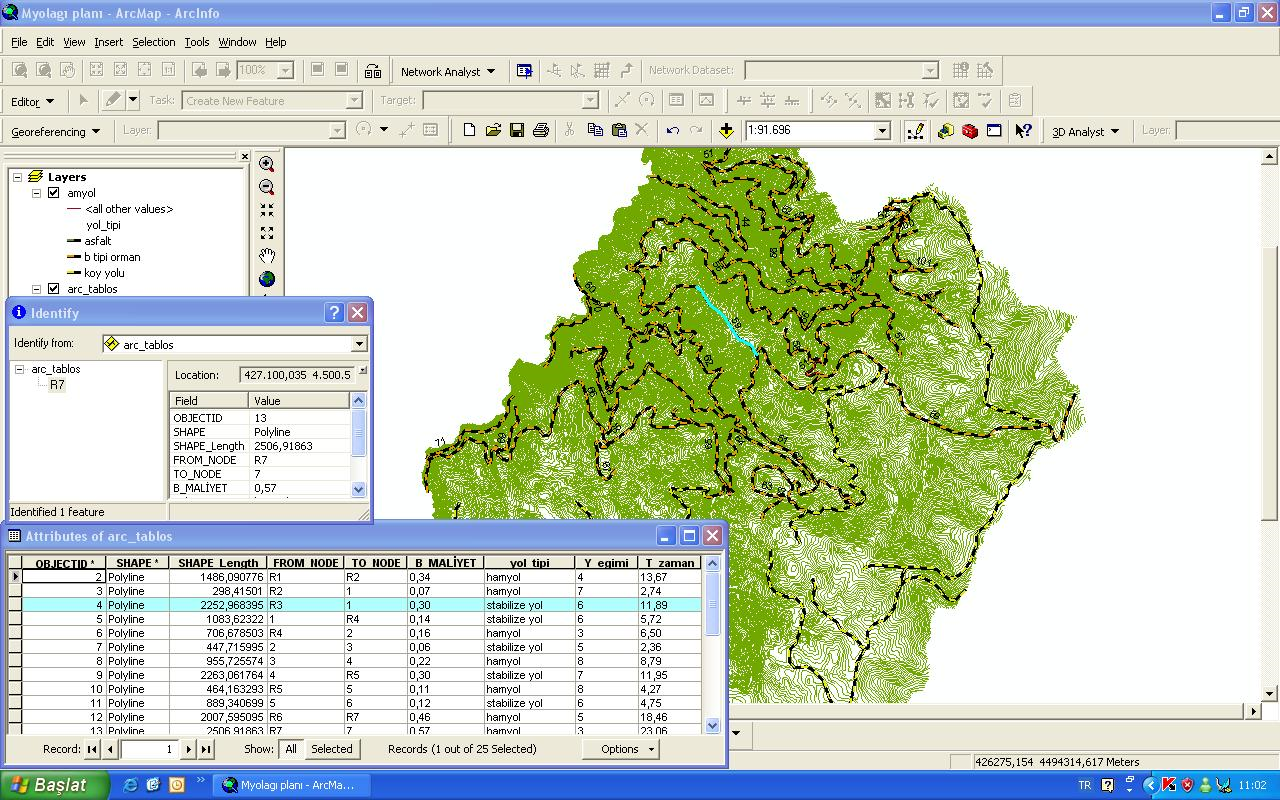Open the Identify from dropdown

coord(359,344)
